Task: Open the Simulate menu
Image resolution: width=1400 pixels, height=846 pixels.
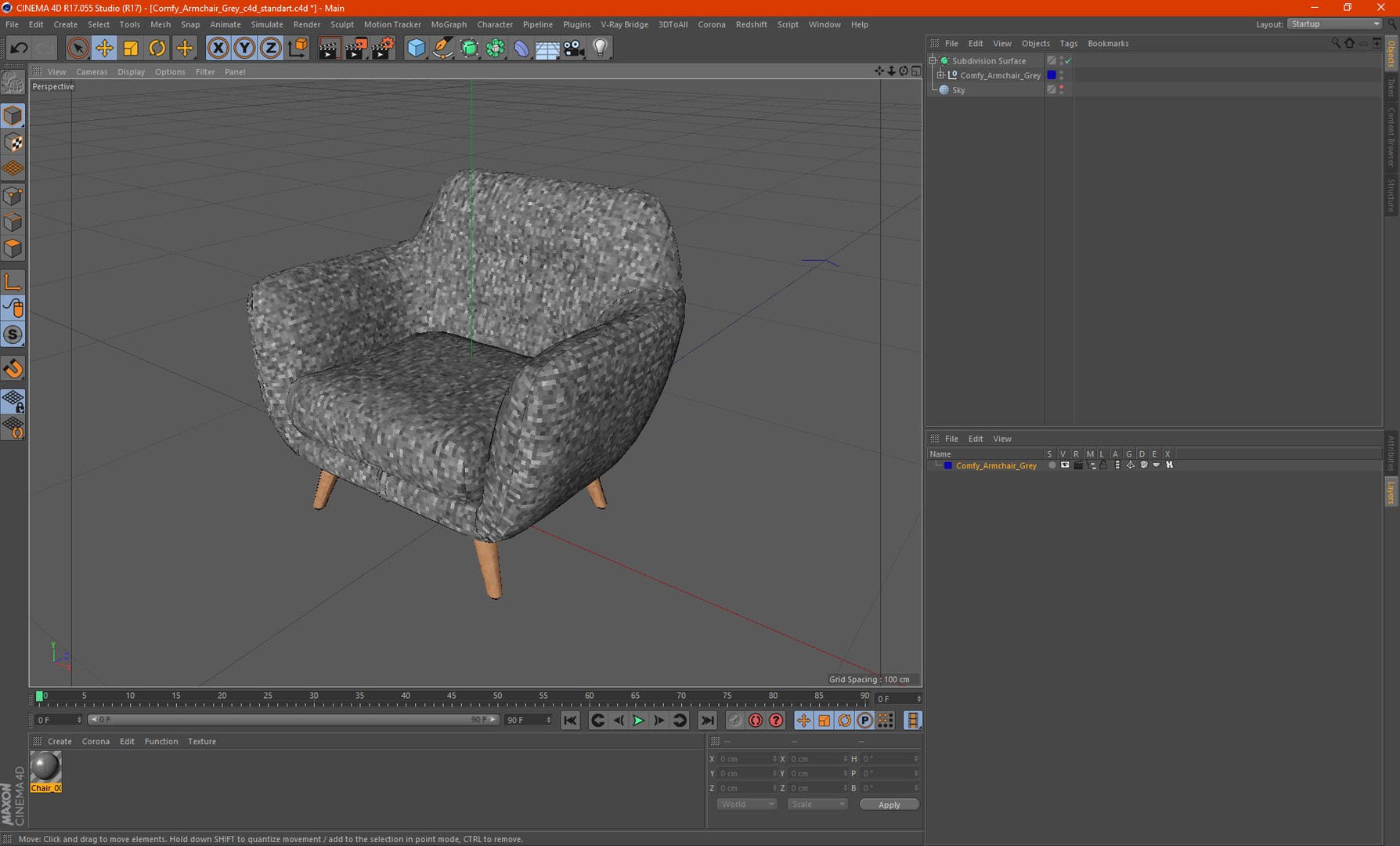Action: point(267,24)
